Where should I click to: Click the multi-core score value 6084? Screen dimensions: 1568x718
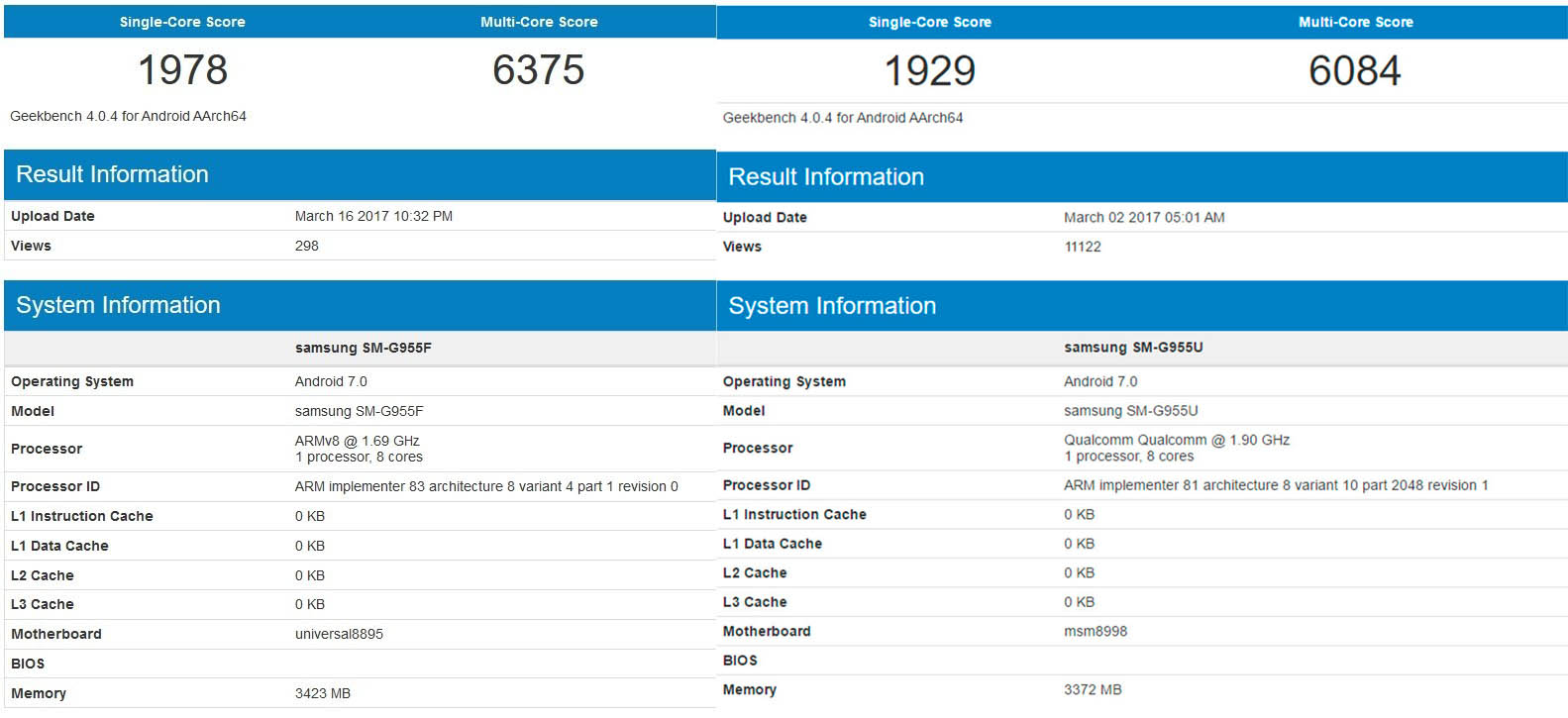(x=1354, y=71)
